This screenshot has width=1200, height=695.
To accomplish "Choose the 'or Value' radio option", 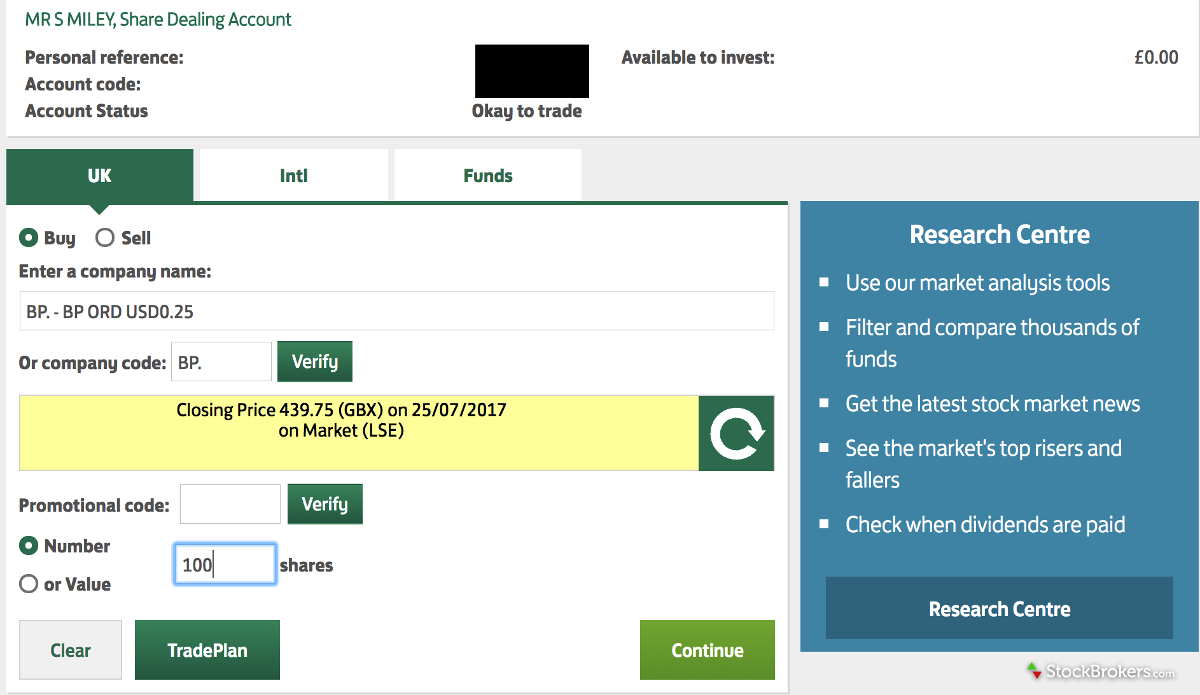I will (29, 584).
